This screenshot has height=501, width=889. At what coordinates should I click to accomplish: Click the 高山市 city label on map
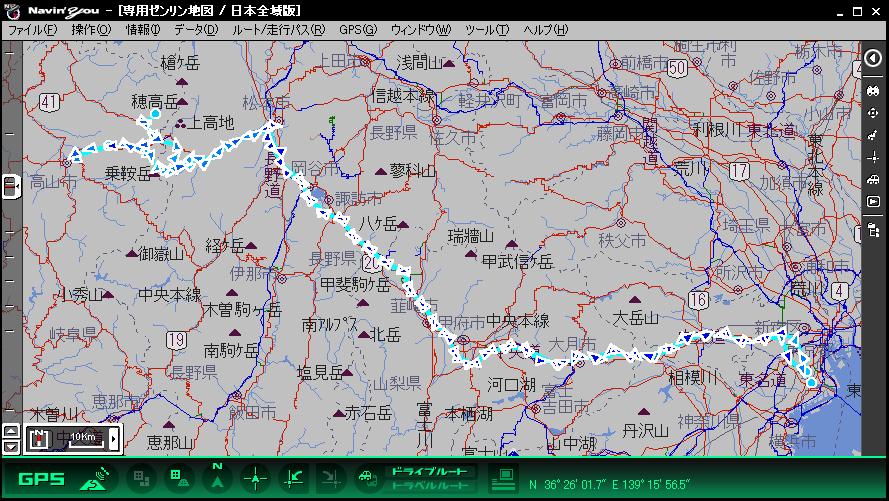point(53,181)
